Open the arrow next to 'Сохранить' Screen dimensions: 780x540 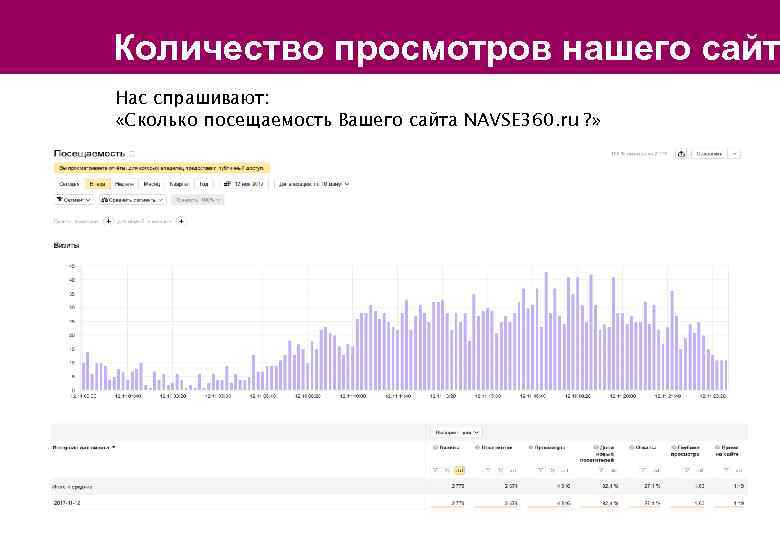coord(735,154)
